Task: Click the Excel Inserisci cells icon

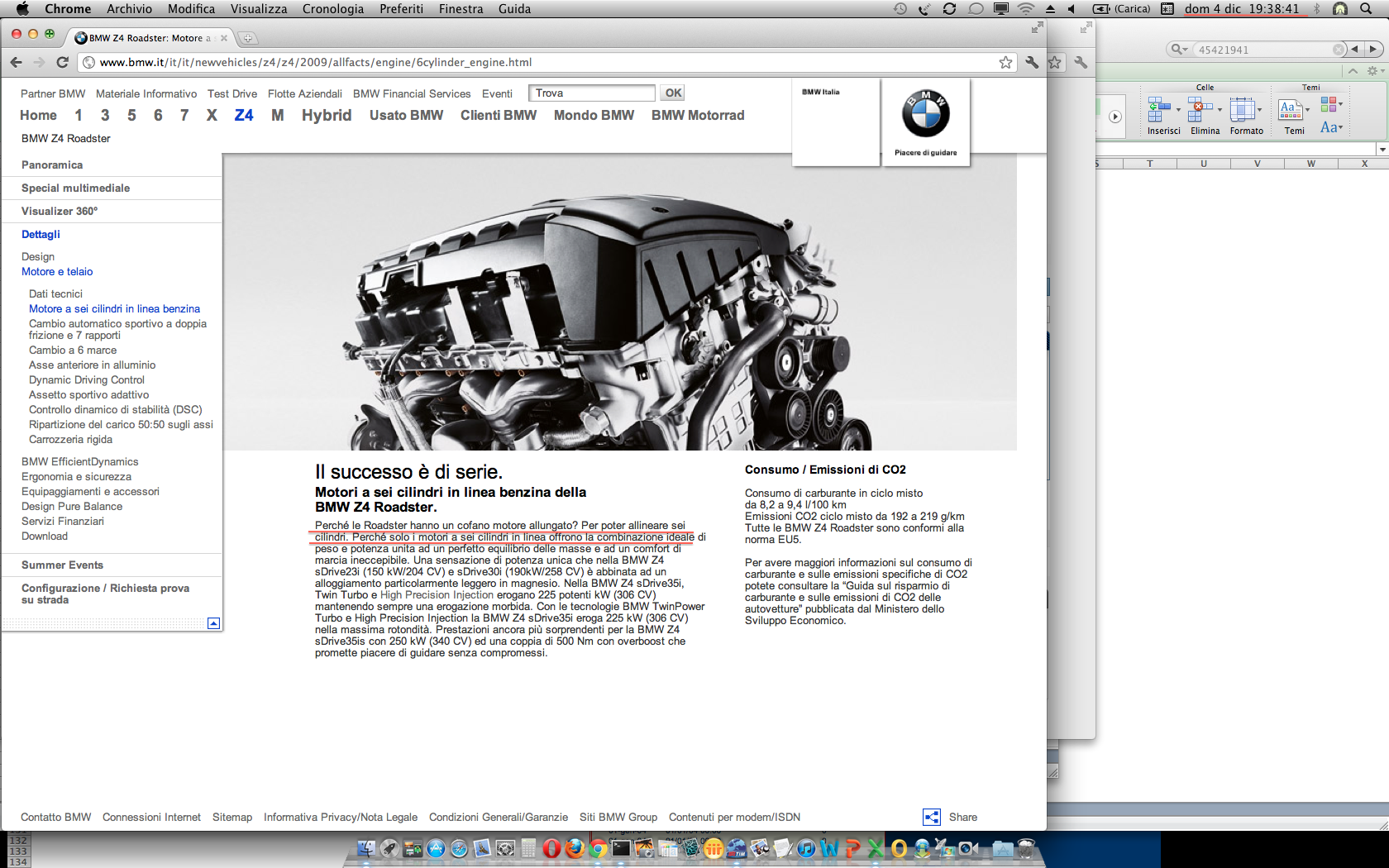Action: [x=1159, y=109]
